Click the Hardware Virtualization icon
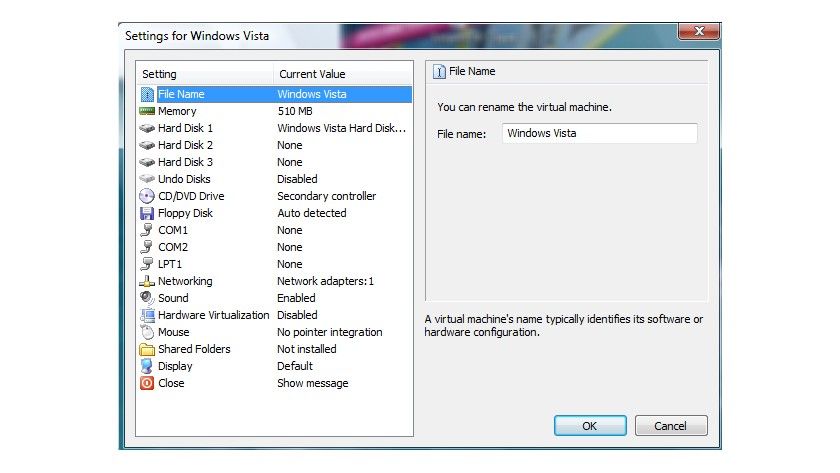 147,315
